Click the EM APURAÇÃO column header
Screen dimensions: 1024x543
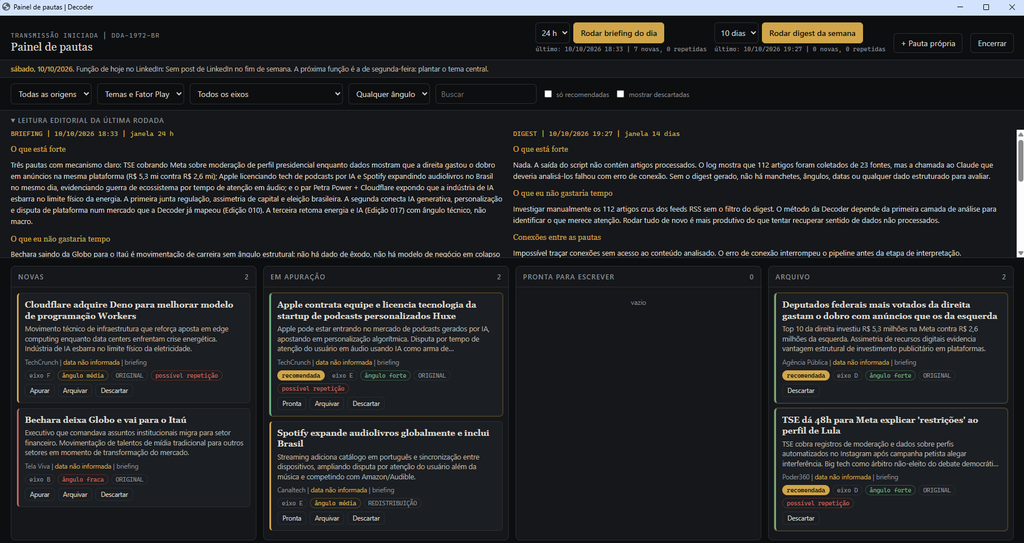298,277
